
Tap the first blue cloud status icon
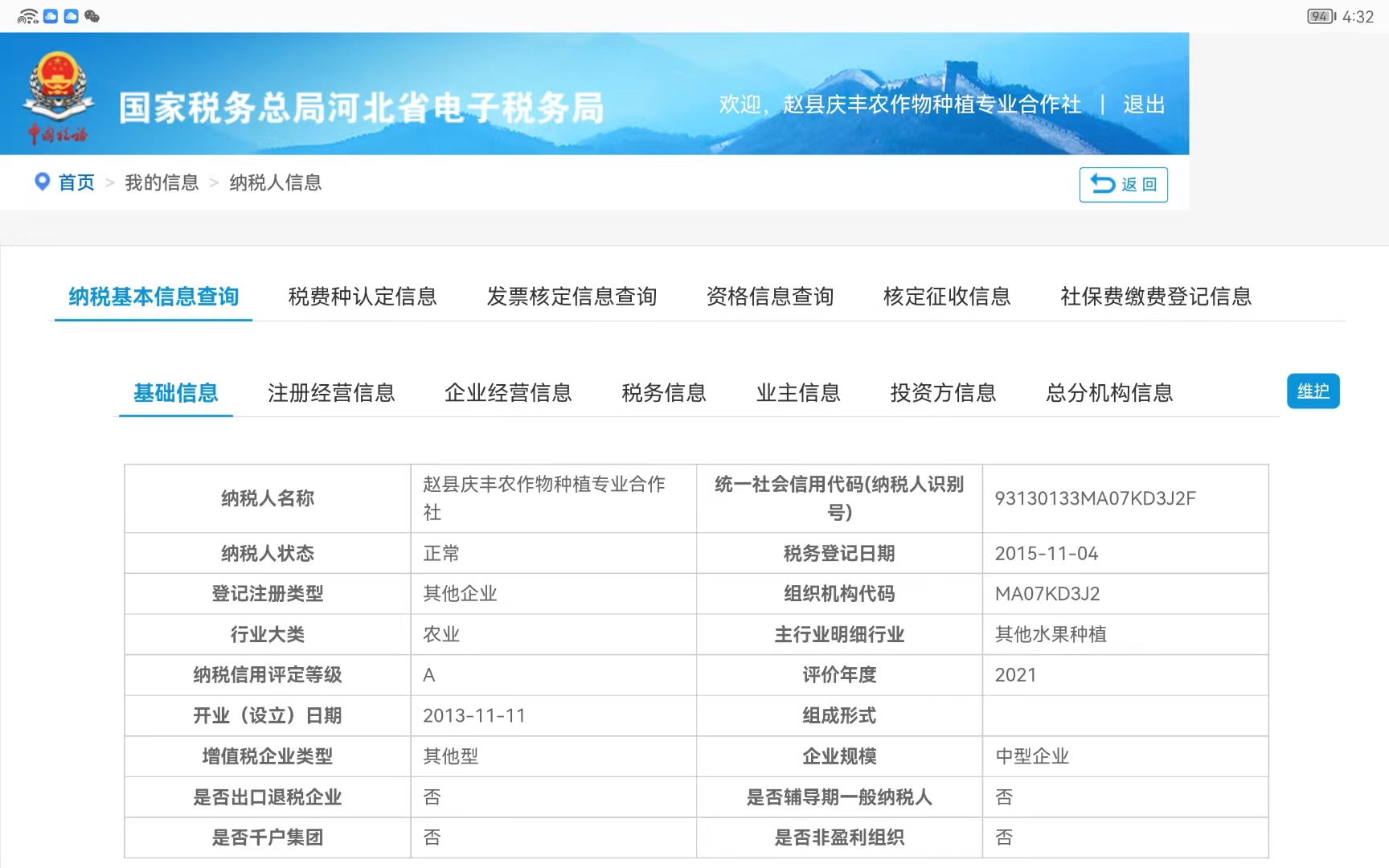tap(51, 16)
